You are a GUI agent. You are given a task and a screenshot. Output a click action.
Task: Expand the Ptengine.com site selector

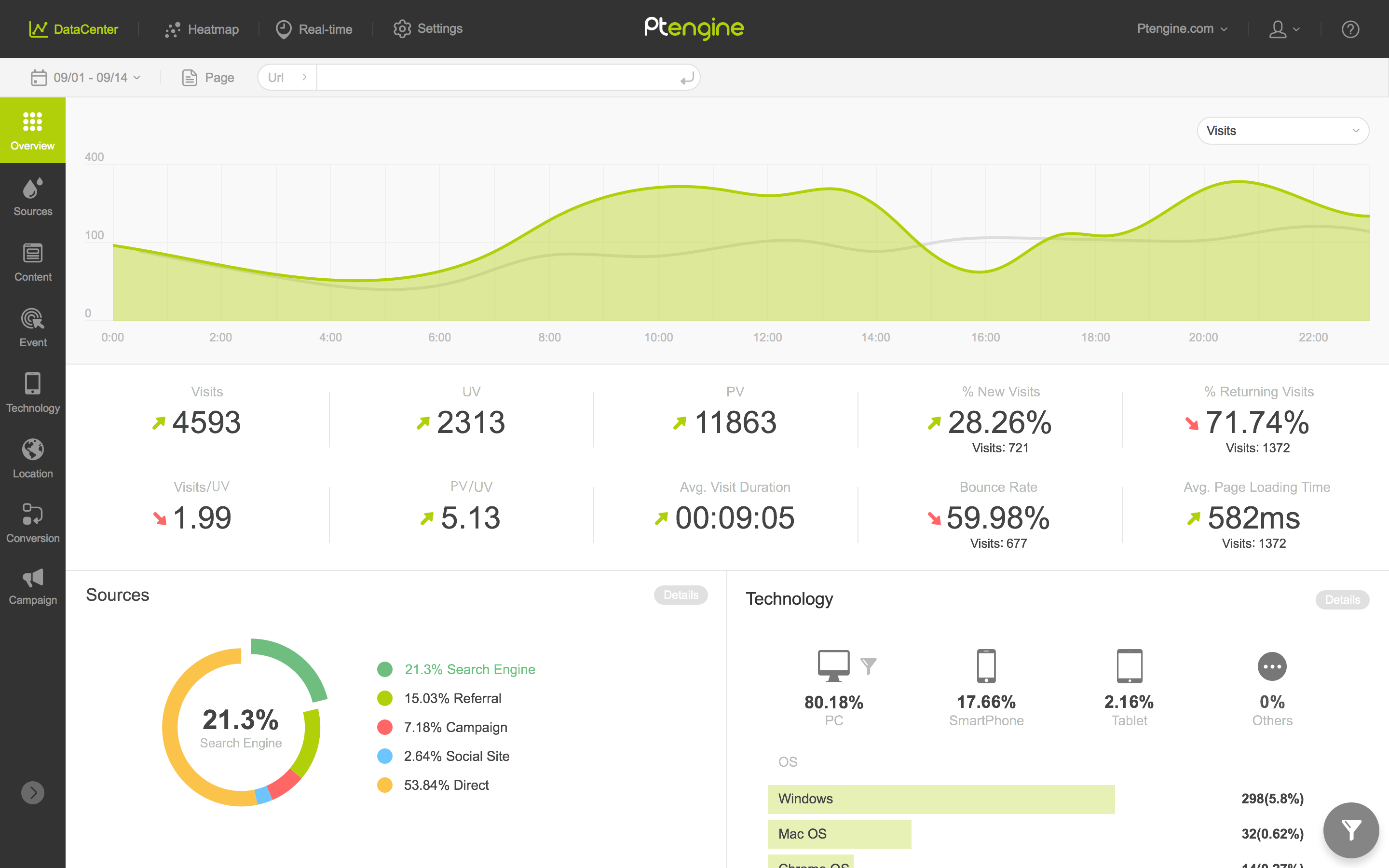click(x=1181, y=29)
